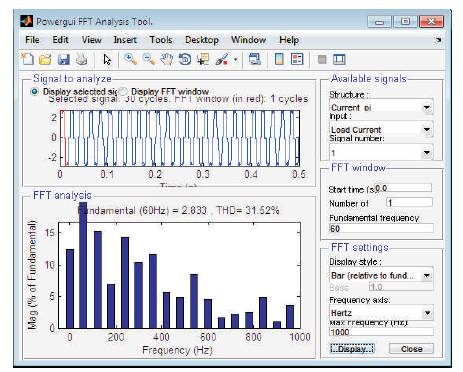Save figure with the floppy disk icon

pos(64,60)
